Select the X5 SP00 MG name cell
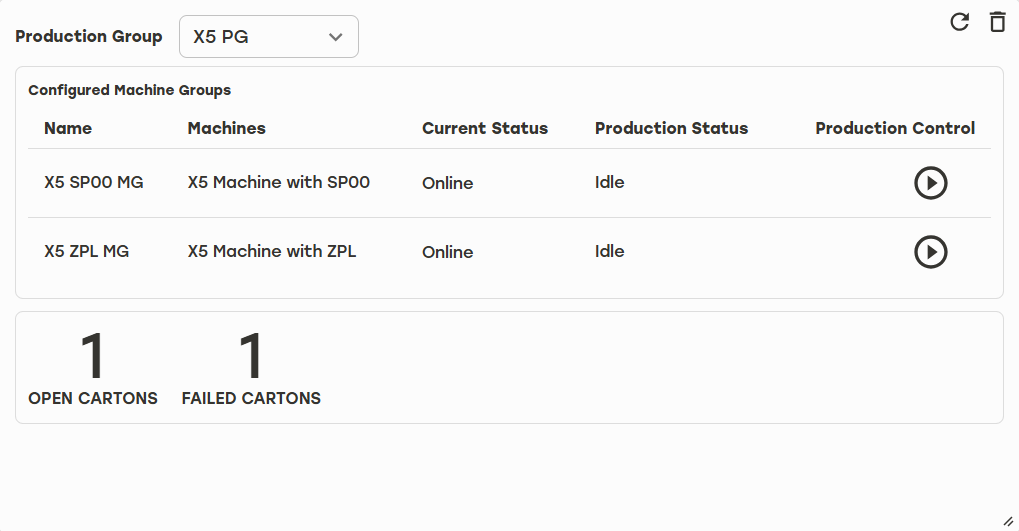Viewport: 1019px width, 531px height. click(94, 183)
